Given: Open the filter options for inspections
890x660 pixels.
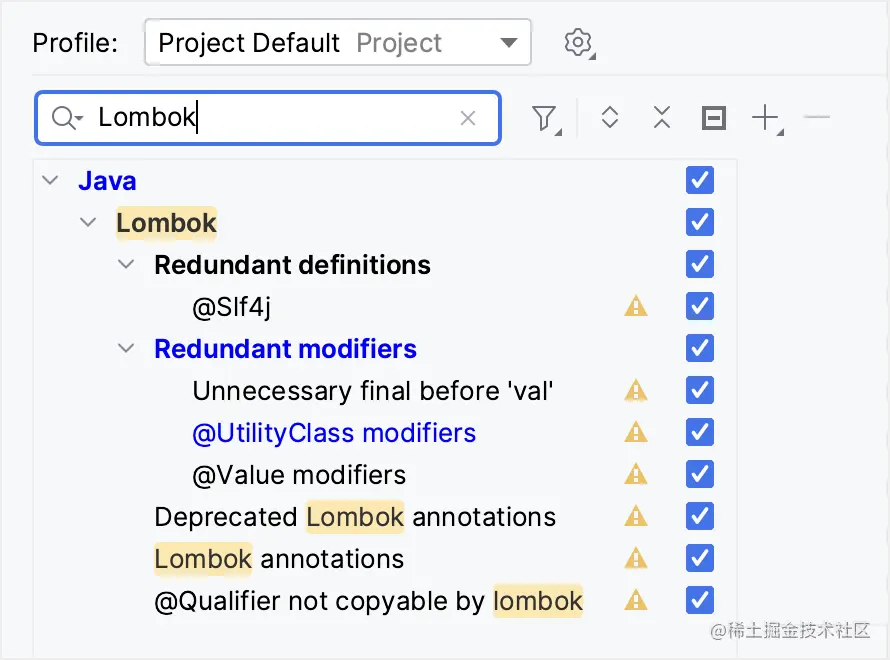Looking at the screenshot, I should (x=544, y=117).
